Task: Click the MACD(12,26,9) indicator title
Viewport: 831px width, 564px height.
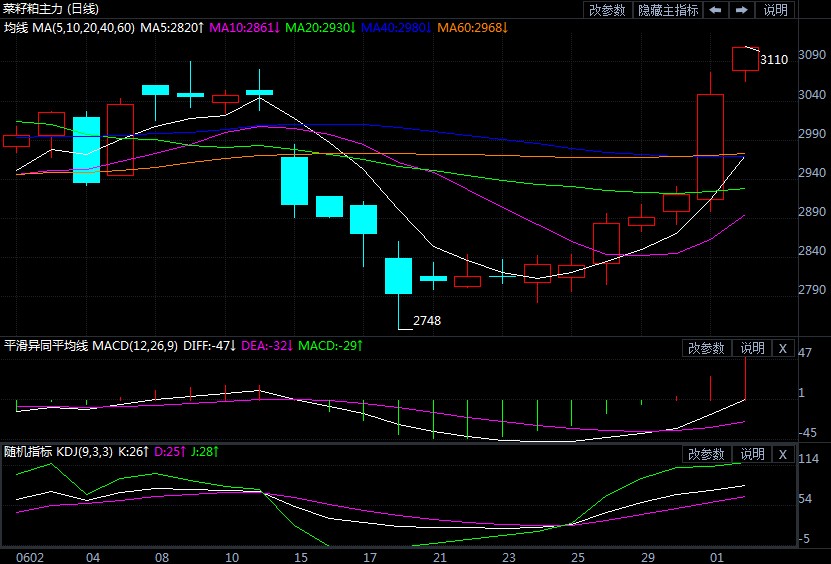Action: (x=135, y=346)
